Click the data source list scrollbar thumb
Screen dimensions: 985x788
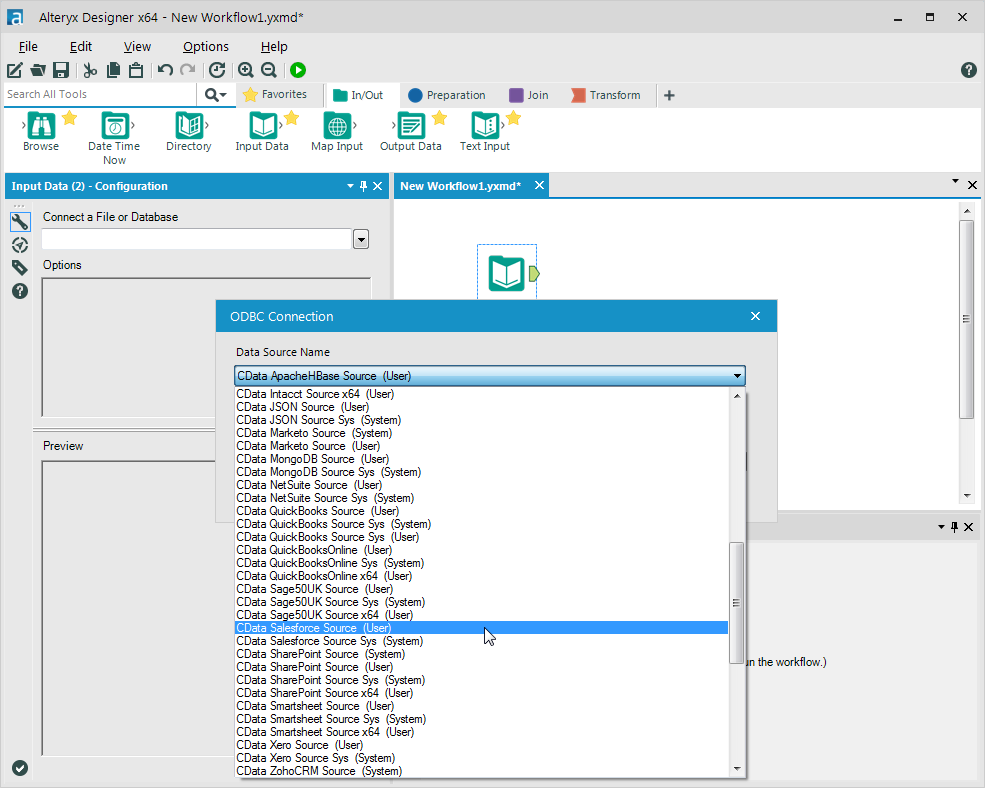point(736,603)
